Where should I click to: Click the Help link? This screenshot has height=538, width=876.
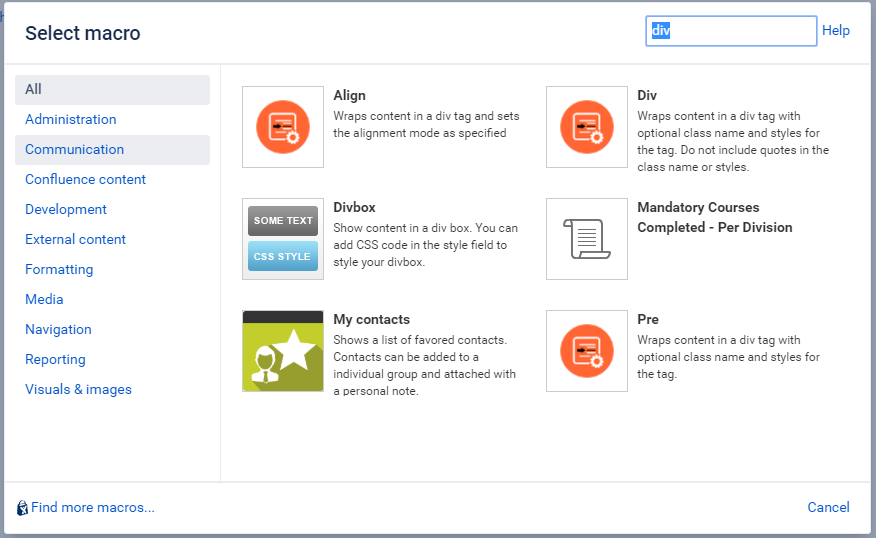click(836, 30)
